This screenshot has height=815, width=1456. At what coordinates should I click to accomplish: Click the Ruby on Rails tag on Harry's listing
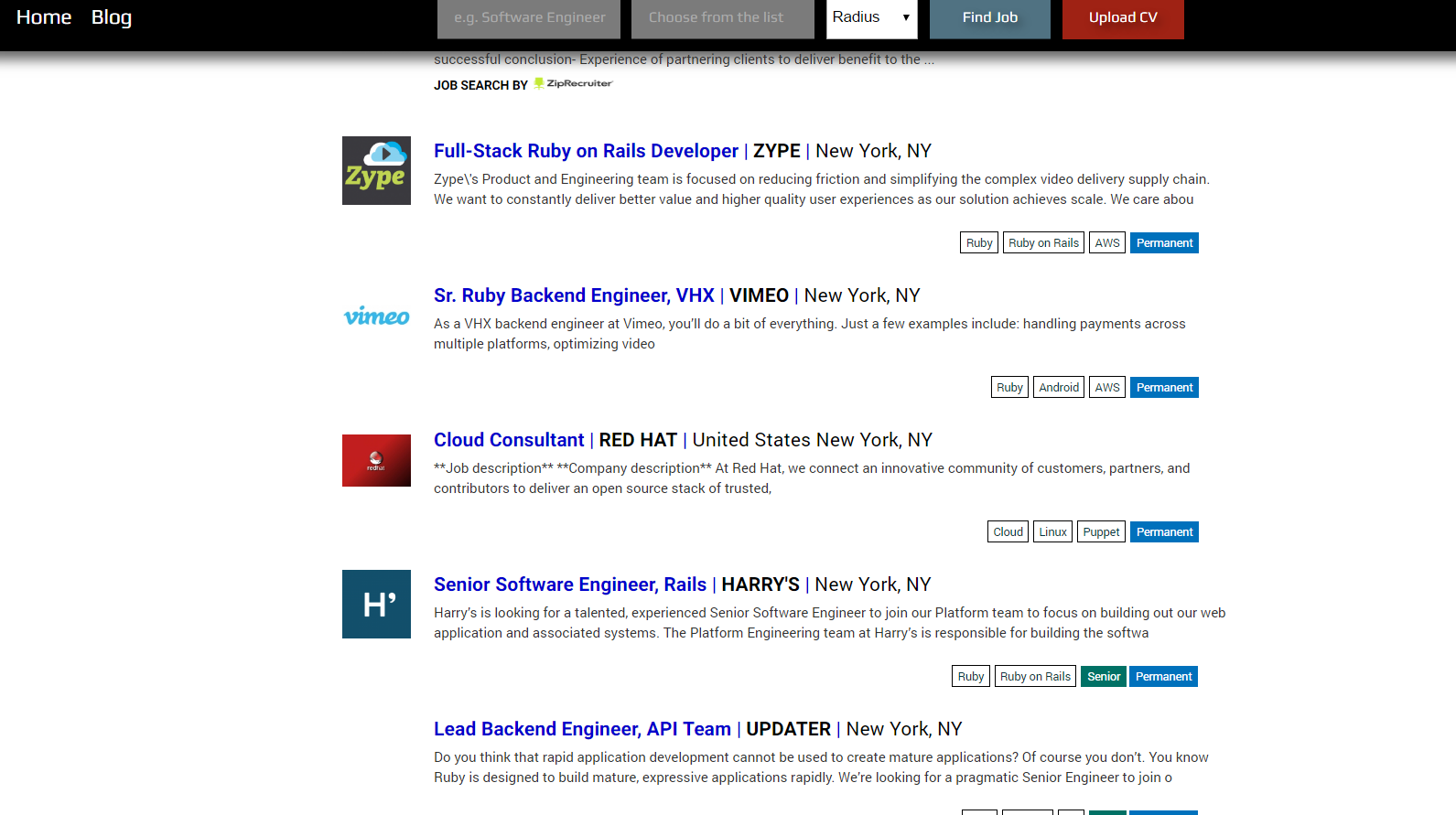point(1035,676)
